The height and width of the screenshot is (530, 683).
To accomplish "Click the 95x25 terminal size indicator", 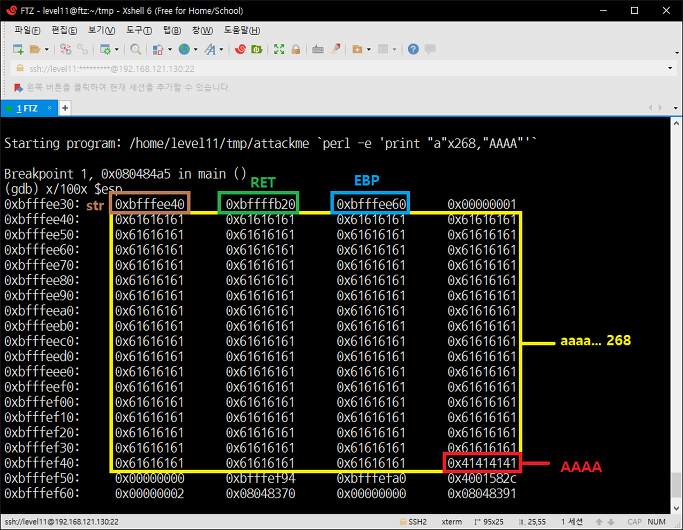I will pos(489,522).
